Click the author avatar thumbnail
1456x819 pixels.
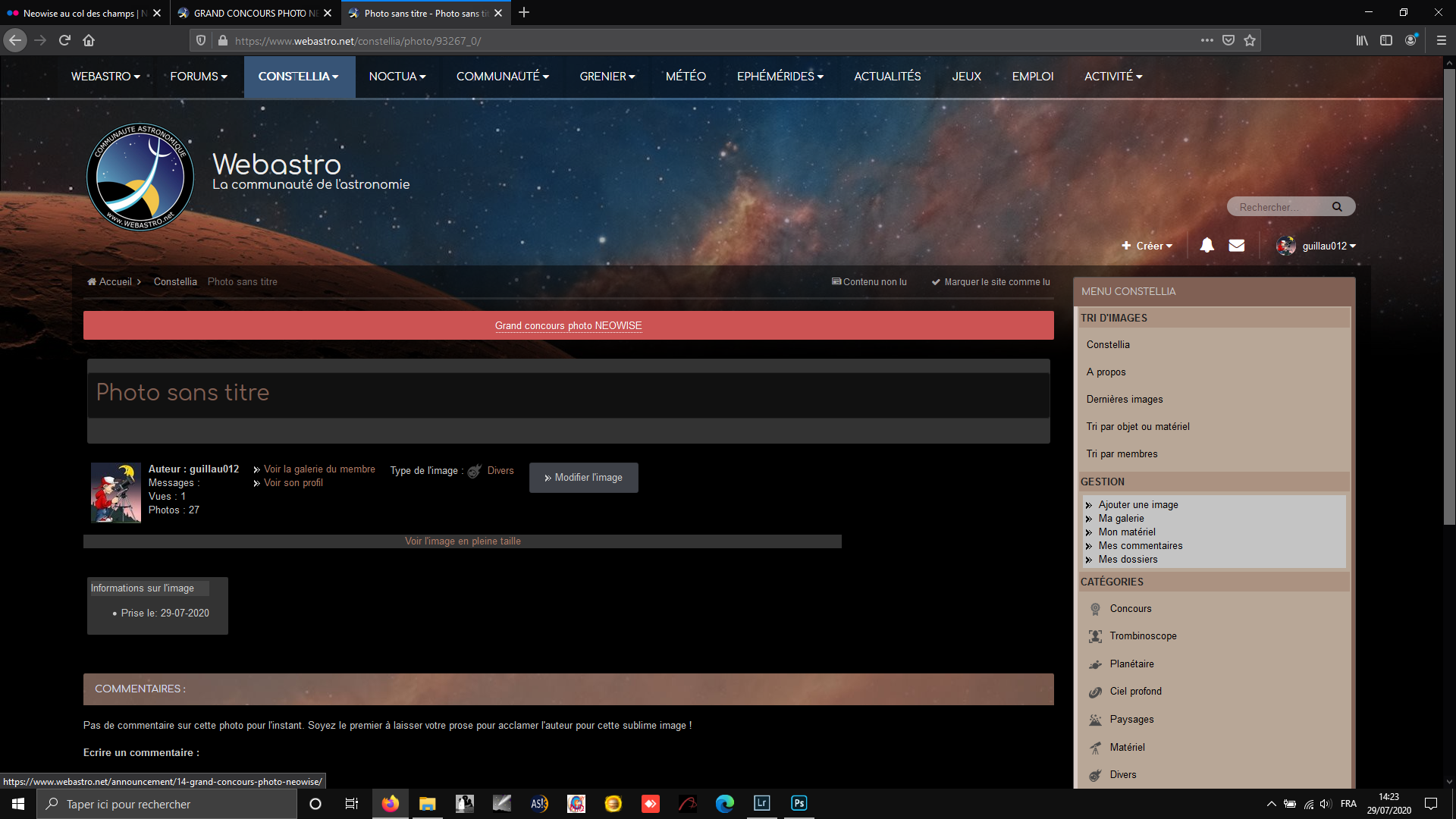(x=116, y=493)
